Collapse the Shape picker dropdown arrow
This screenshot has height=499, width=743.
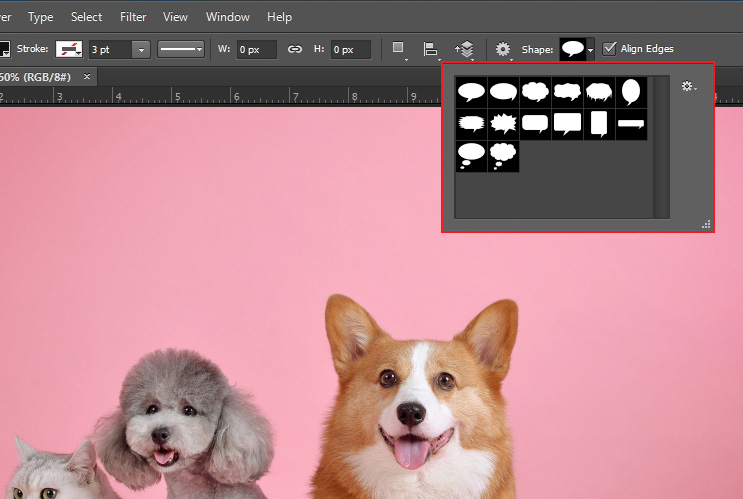590,49
